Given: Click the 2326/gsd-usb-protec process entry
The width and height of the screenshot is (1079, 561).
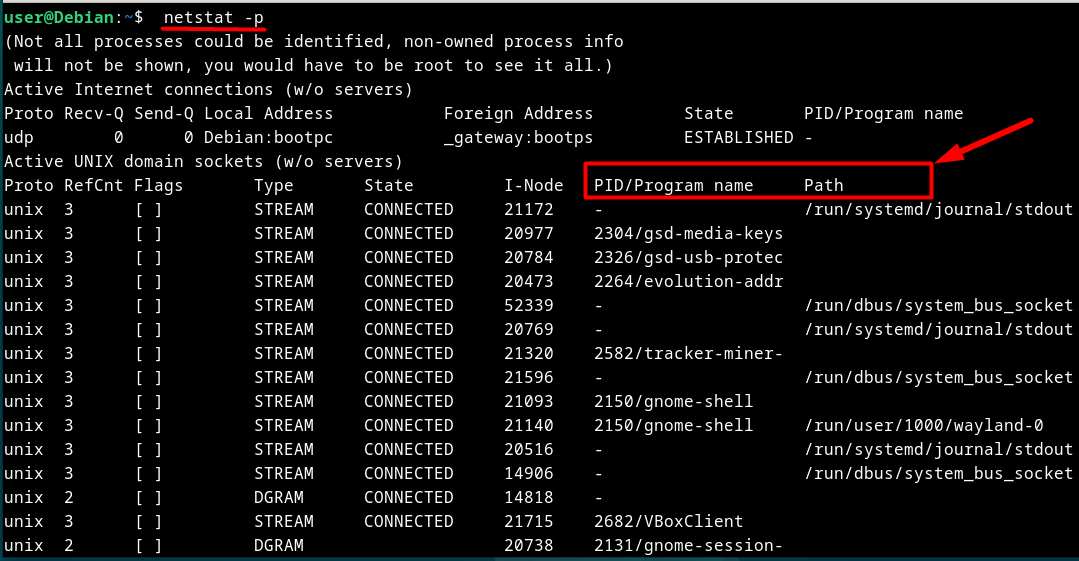Looking at the screenshot, I should (688, 257).
